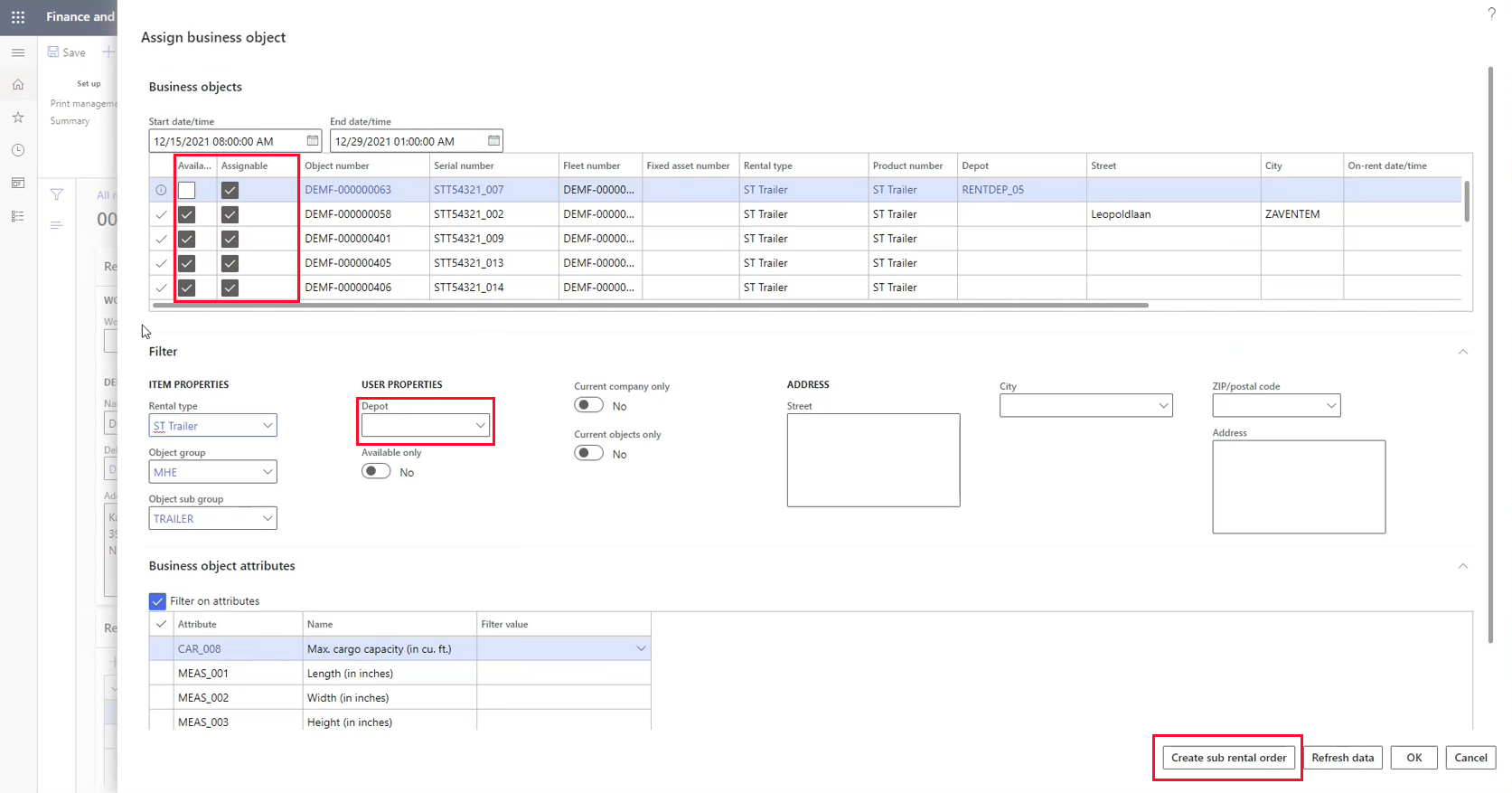Open Favorites star icon in sidebar

pos(18,118)
